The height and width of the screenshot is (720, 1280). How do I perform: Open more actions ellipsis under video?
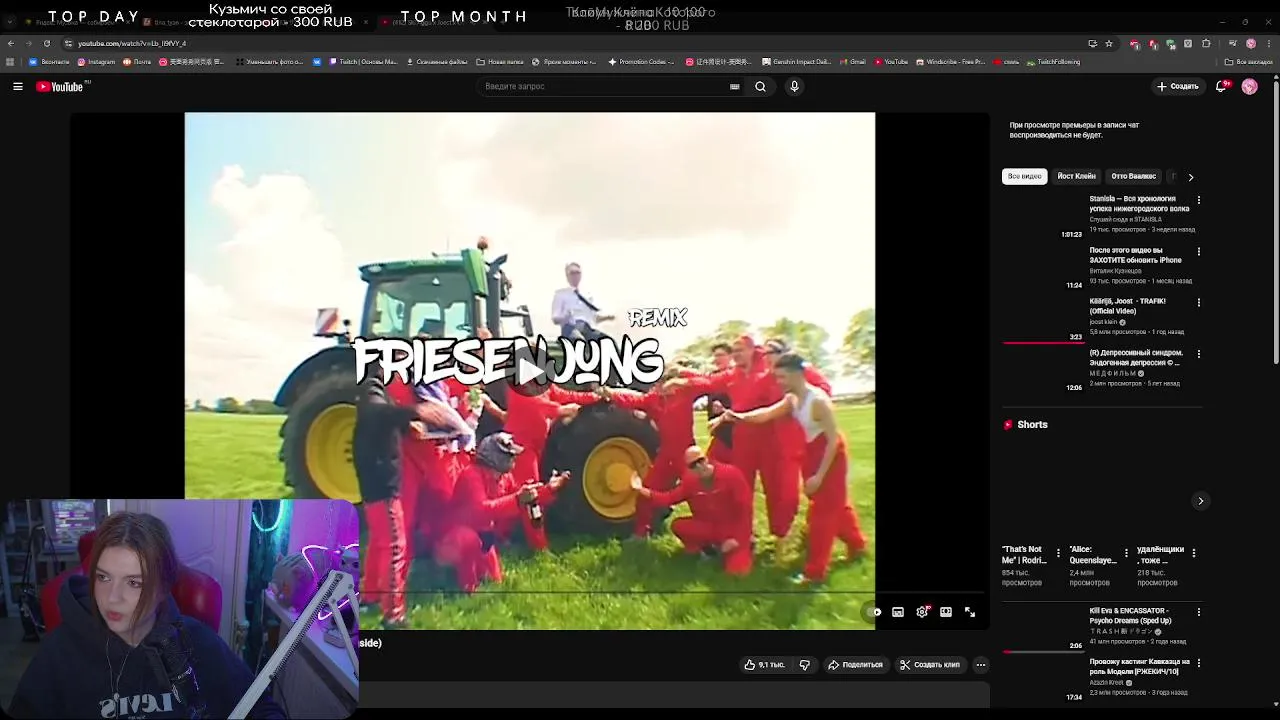click(x=981, y=665)
